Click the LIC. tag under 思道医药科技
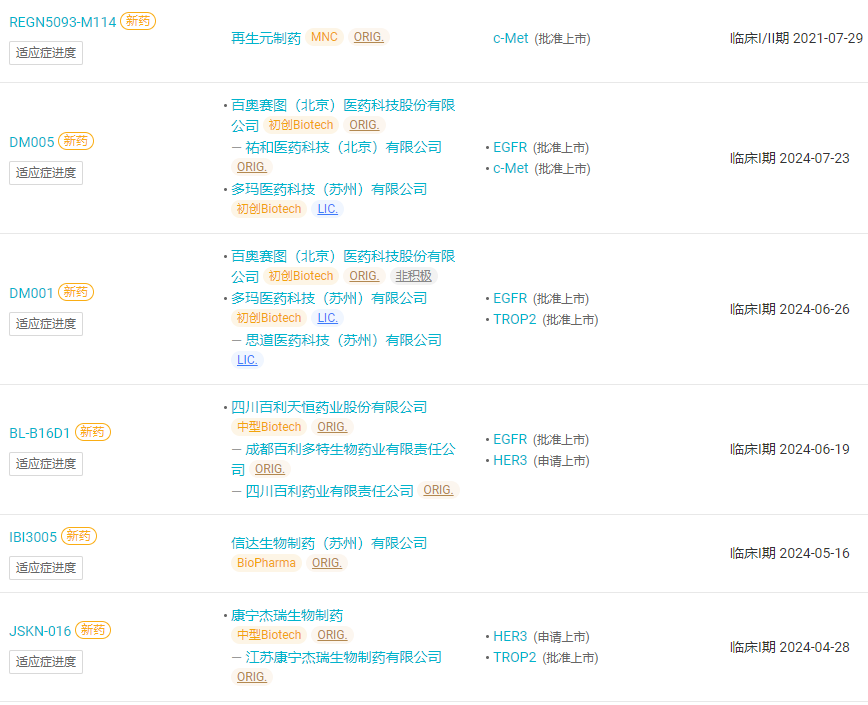The height and width of the screenshot is (705, 868). (247, 360)
